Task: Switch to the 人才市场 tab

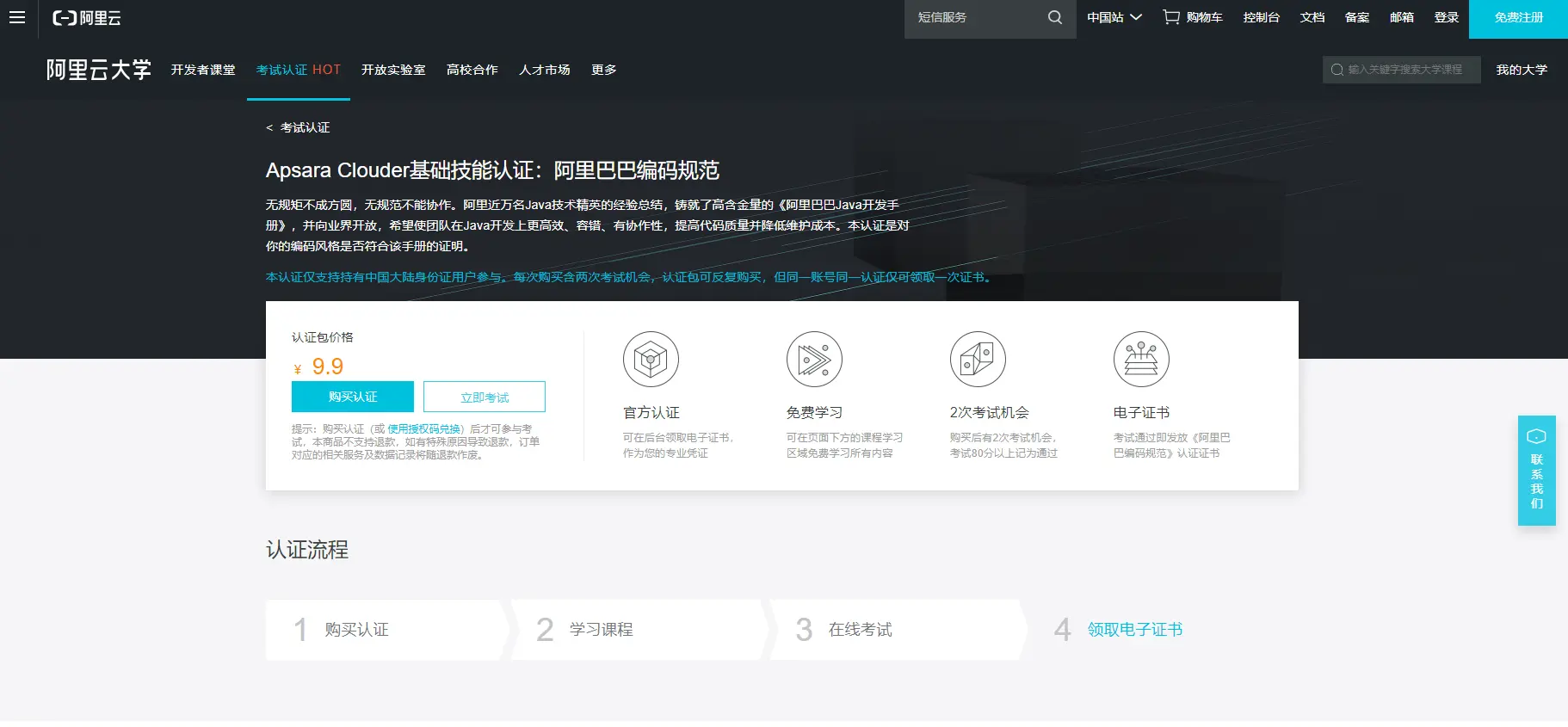Action: pos(545,70)
